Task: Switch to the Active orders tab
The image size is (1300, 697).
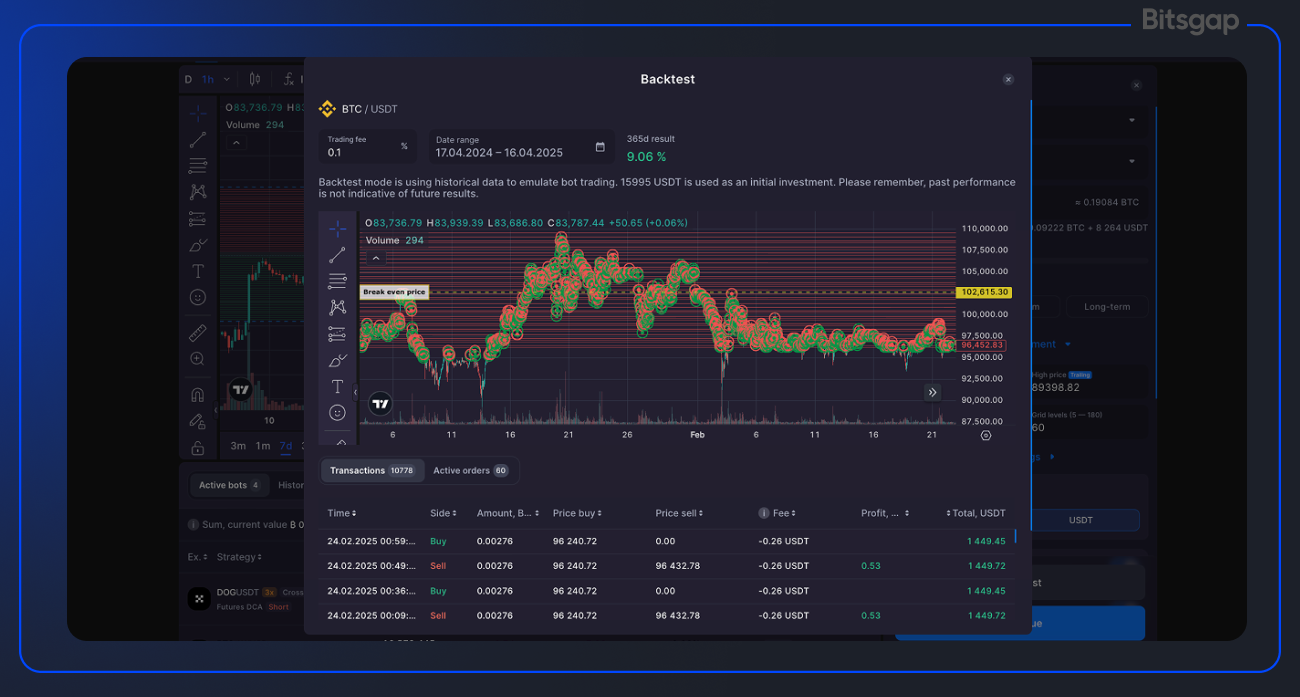Action: tap(471, 470)
